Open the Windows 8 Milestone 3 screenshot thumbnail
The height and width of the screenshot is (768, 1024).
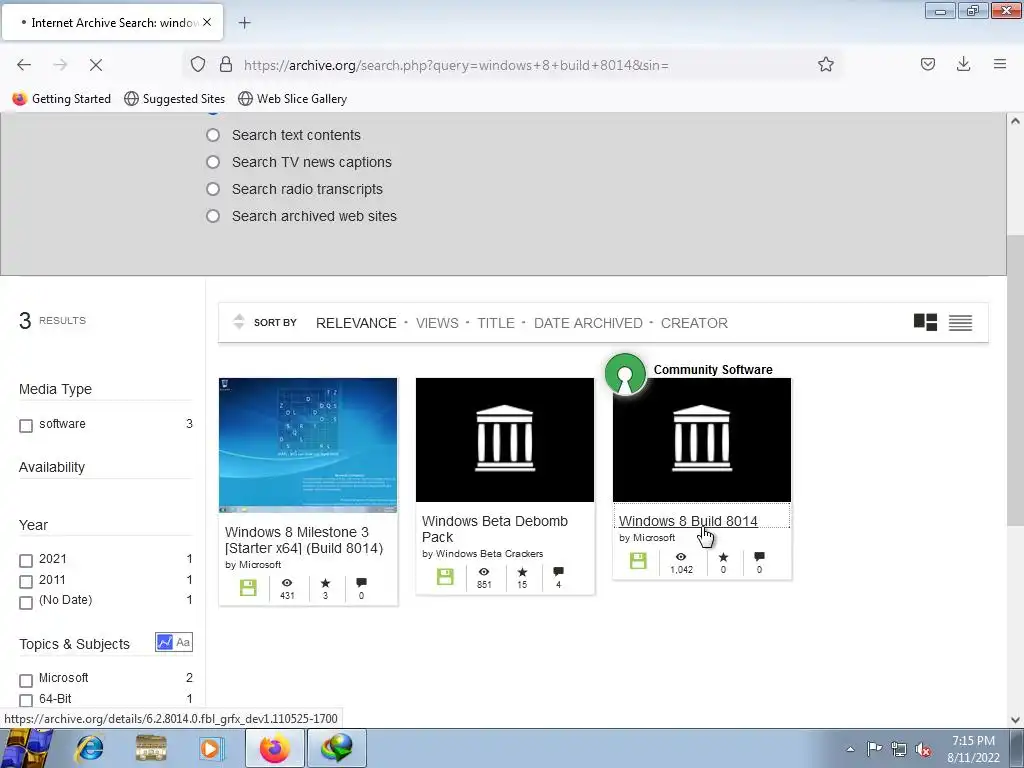point(308,445)
